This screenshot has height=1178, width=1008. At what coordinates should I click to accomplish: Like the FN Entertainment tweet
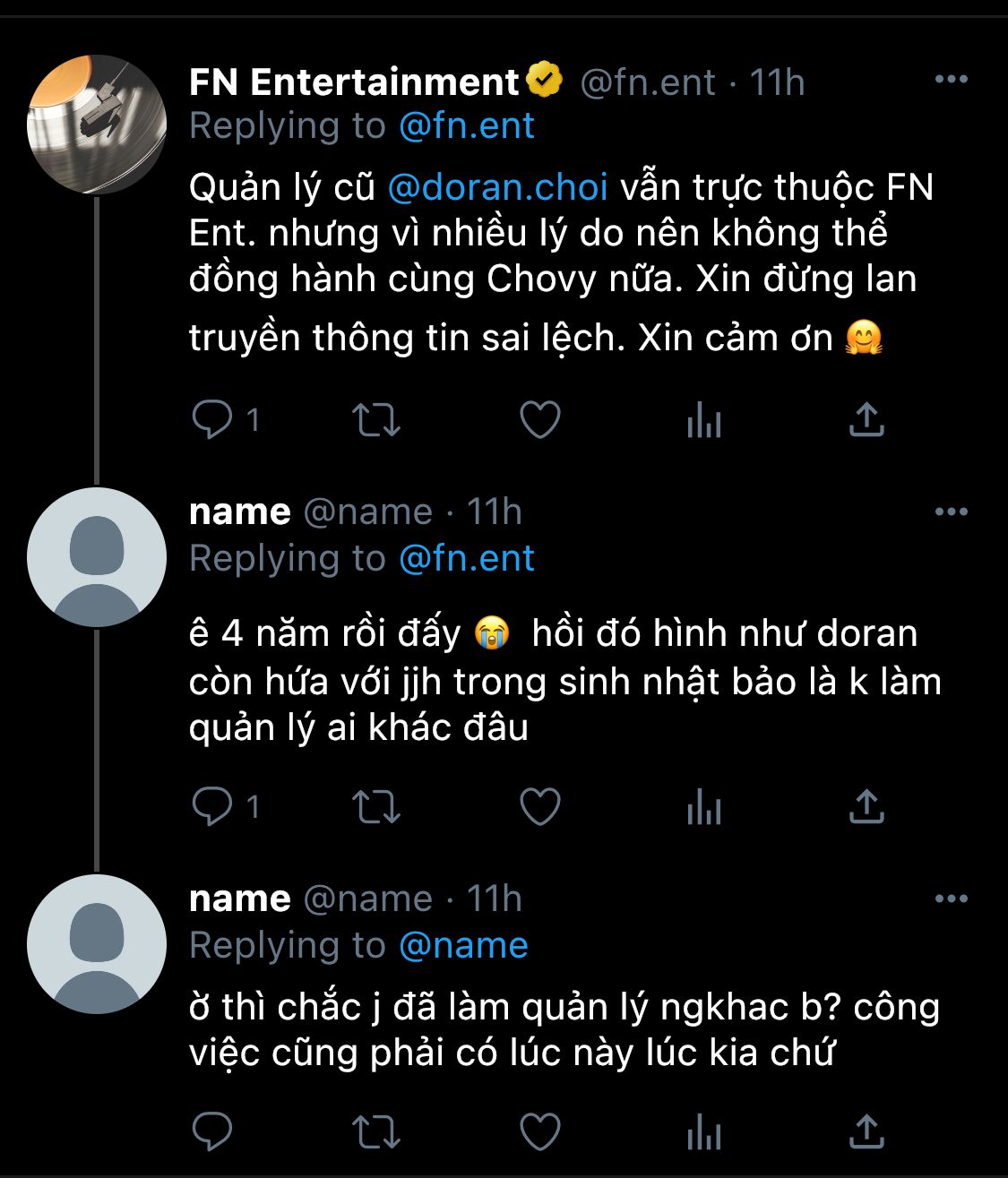pos(540,419)
